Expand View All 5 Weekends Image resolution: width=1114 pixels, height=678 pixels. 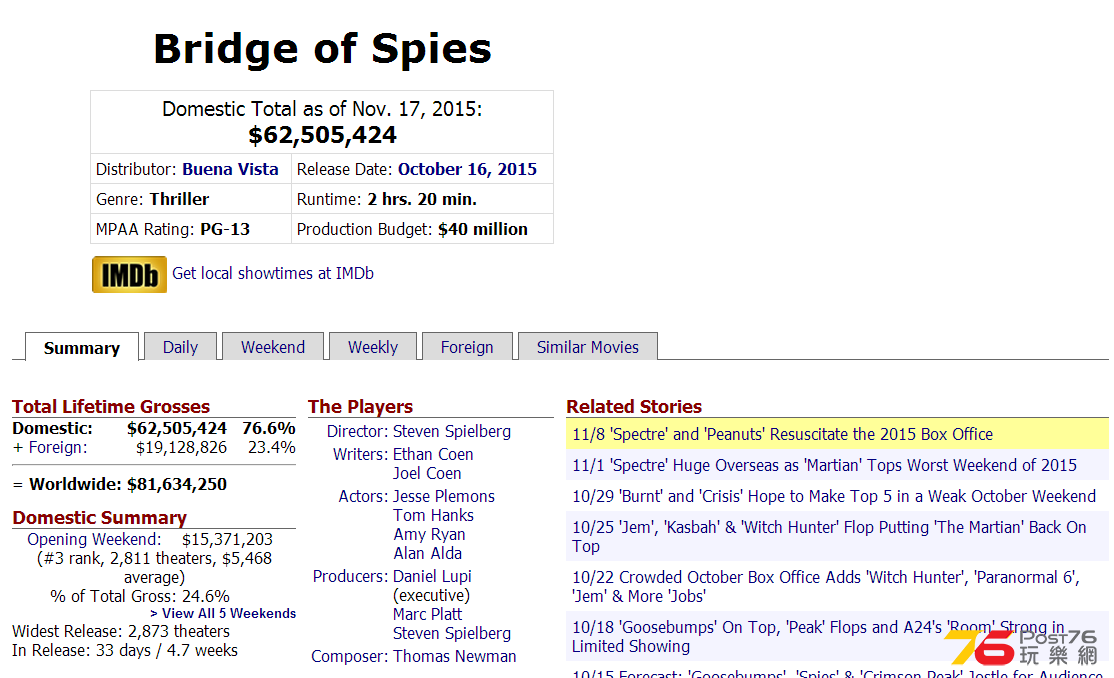223,613
